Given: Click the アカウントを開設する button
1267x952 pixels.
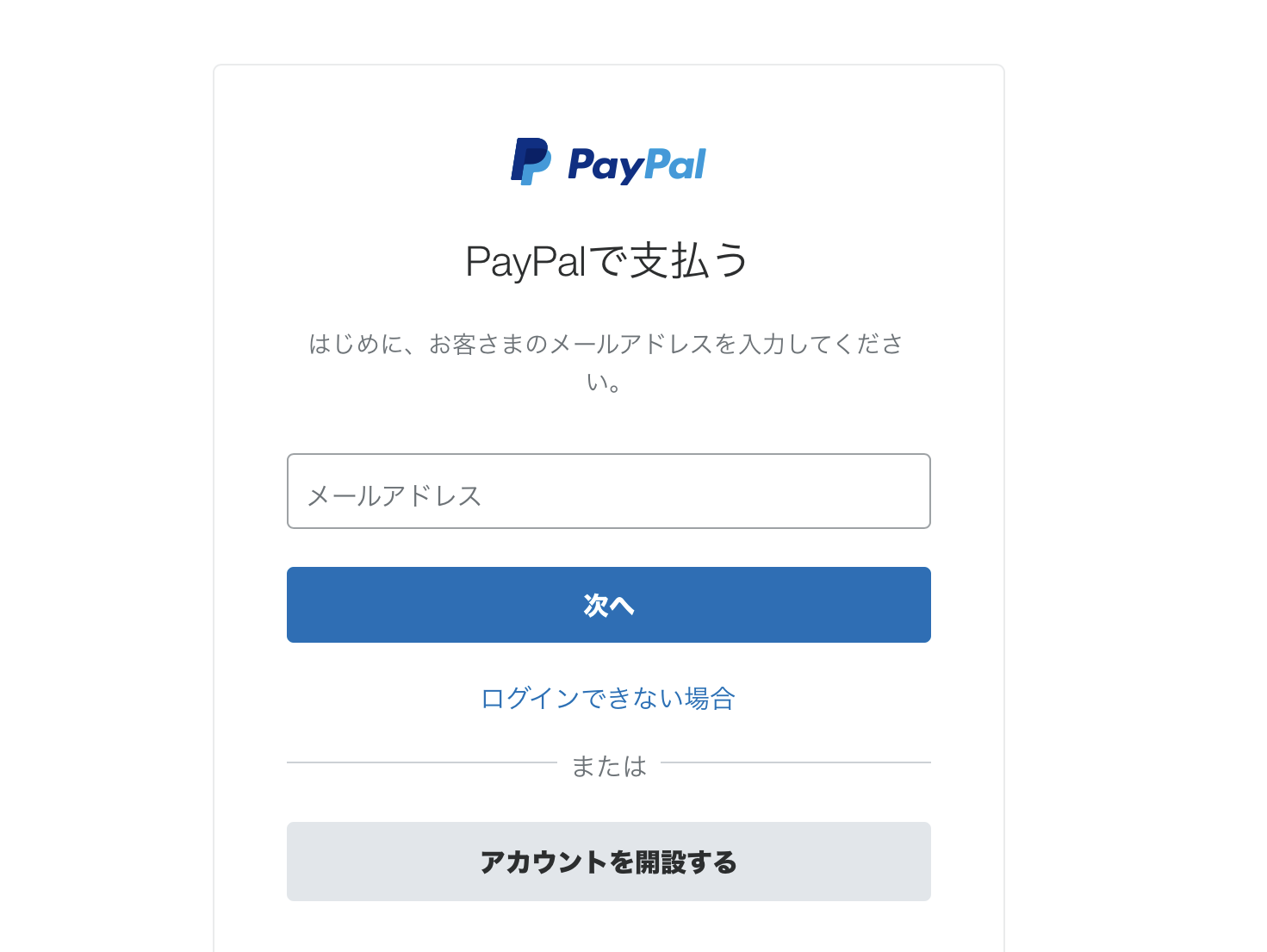Looking at the screenshot, I should pyautogui.click(x=608, y=862).
